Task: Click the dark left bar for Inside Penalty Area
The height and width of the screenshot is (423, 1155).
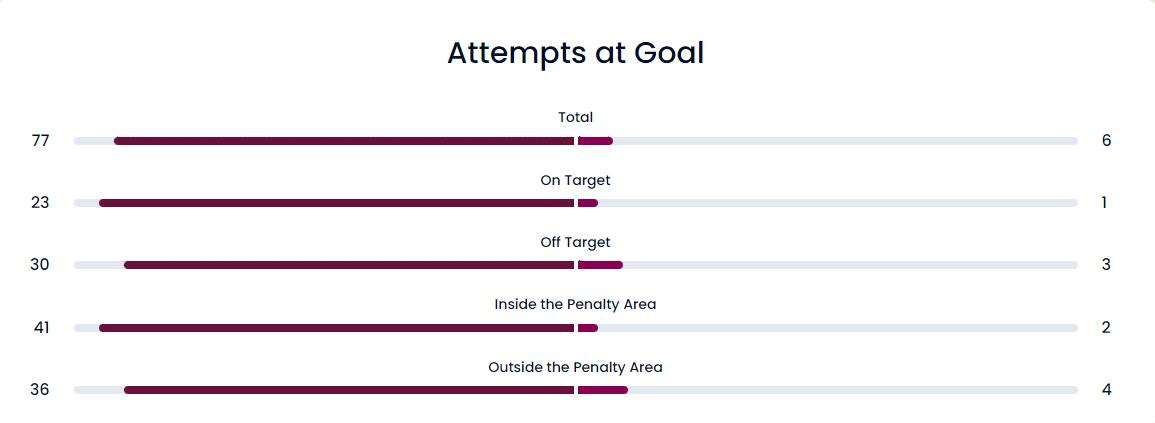Action: [336, 328]
